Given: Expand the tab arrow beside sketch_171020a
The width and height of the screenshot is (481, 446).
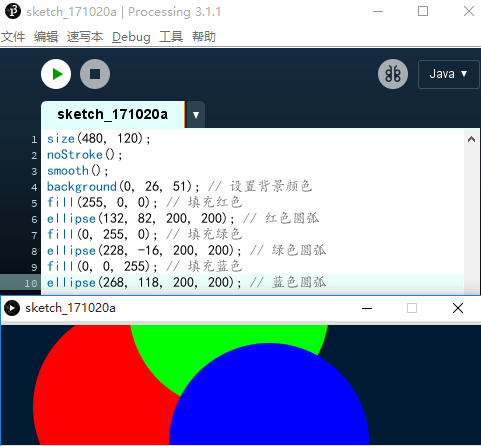Looking at the screenshot, I should pos(196,115).
